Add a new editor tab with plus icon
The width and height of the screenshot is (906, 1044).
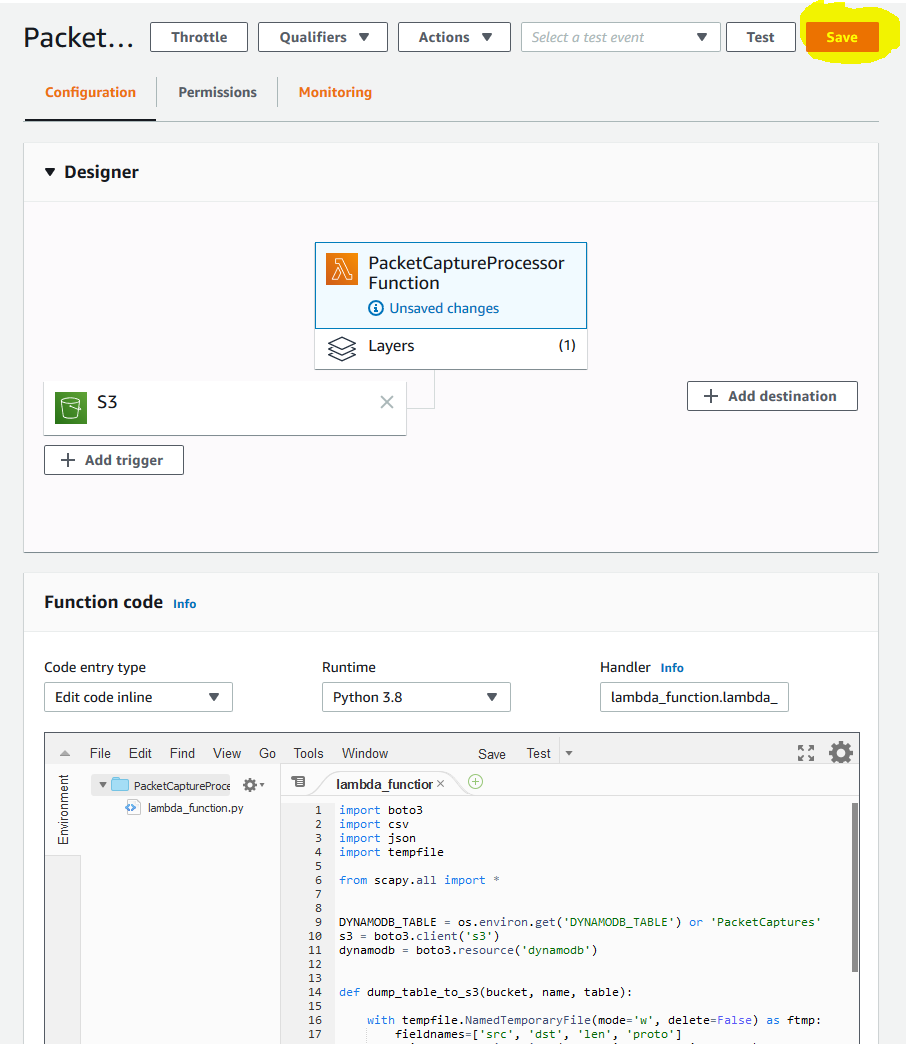pyautogui.click(x=475, y=782)
